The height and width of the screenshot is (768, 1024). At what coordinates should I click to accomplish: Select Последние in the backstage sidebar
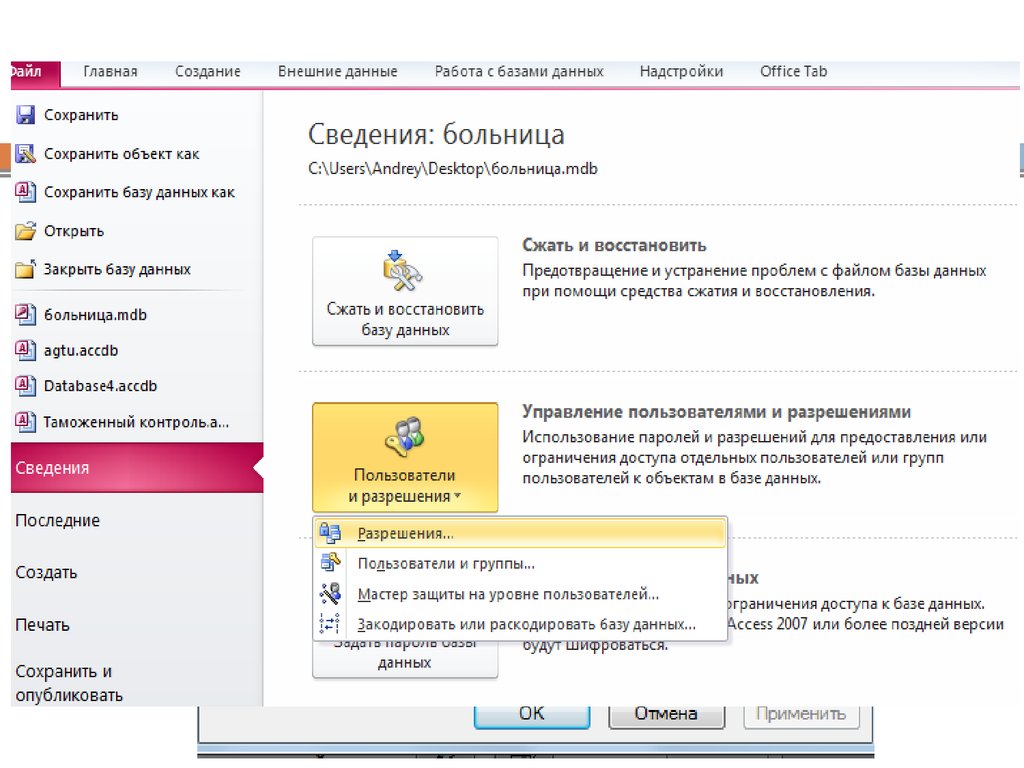click(x=58, y=521)
